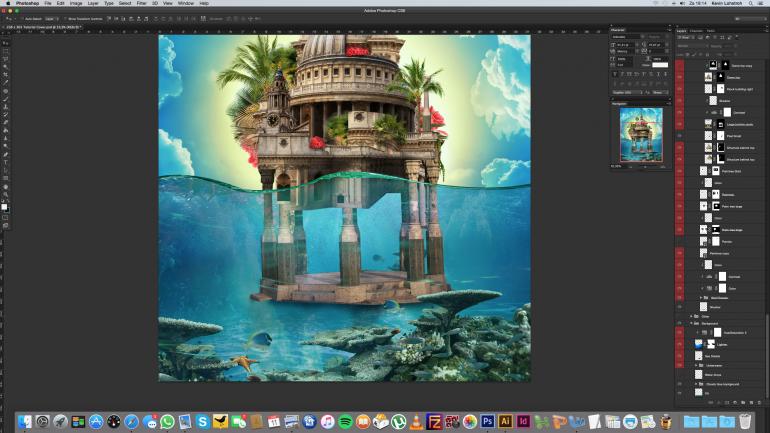
Task: Expand the Underwater layer group
Action: [696, 365]
